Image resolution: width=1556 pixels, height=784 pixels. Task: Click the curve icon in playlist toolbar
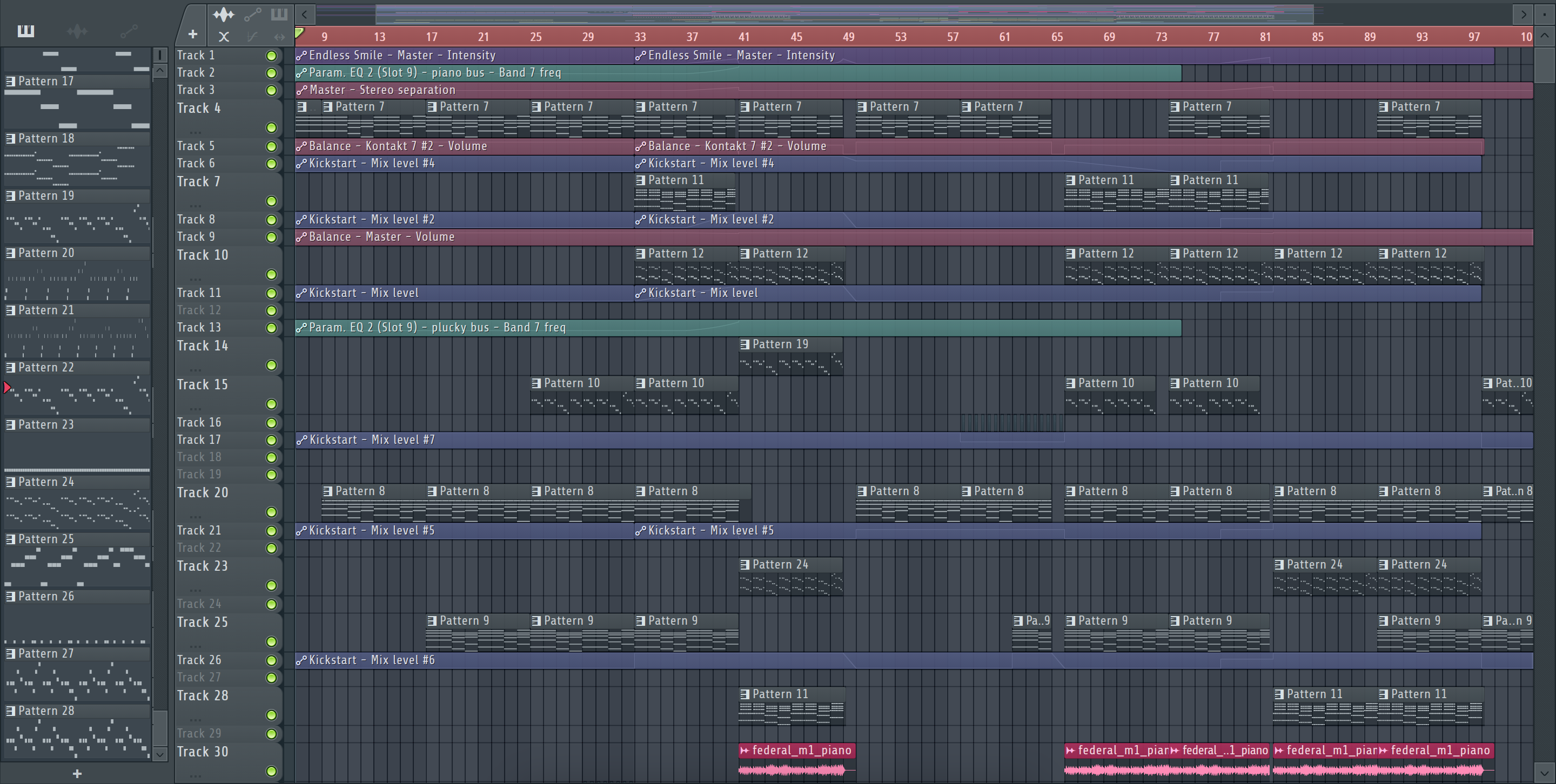point(252,37)
